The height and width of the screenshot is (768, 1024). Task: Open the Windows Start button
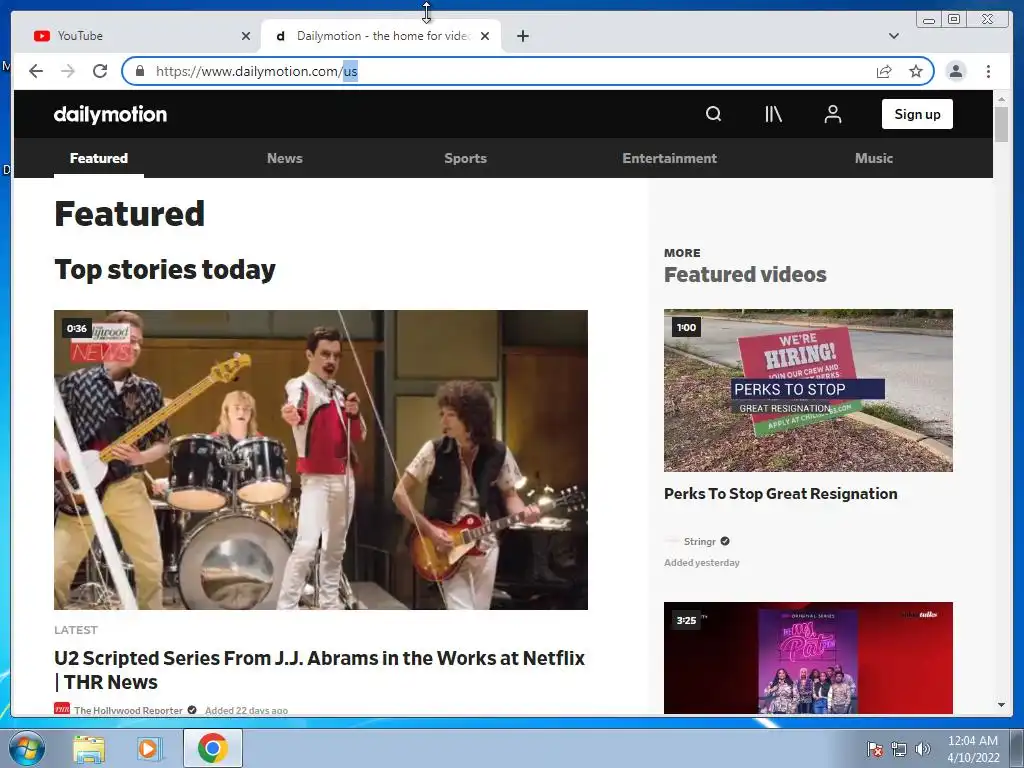27,748
